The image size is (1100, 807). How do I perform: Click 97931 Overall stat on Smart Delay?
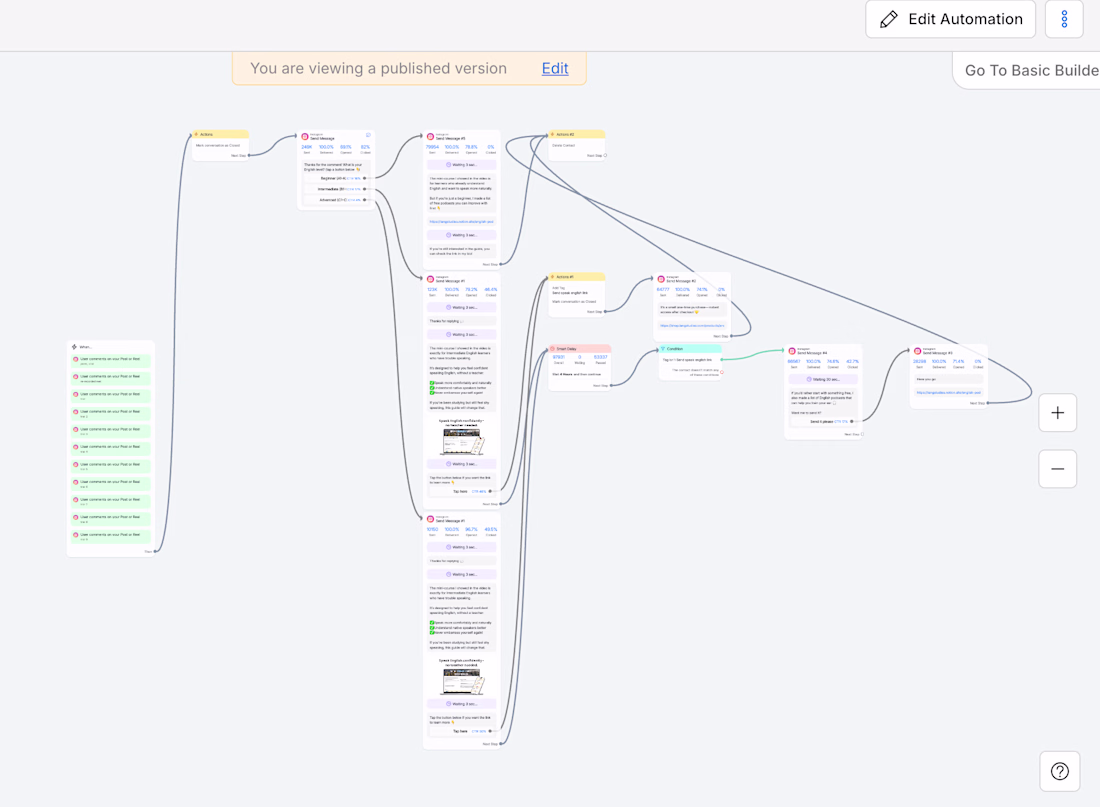pos(558,359)
